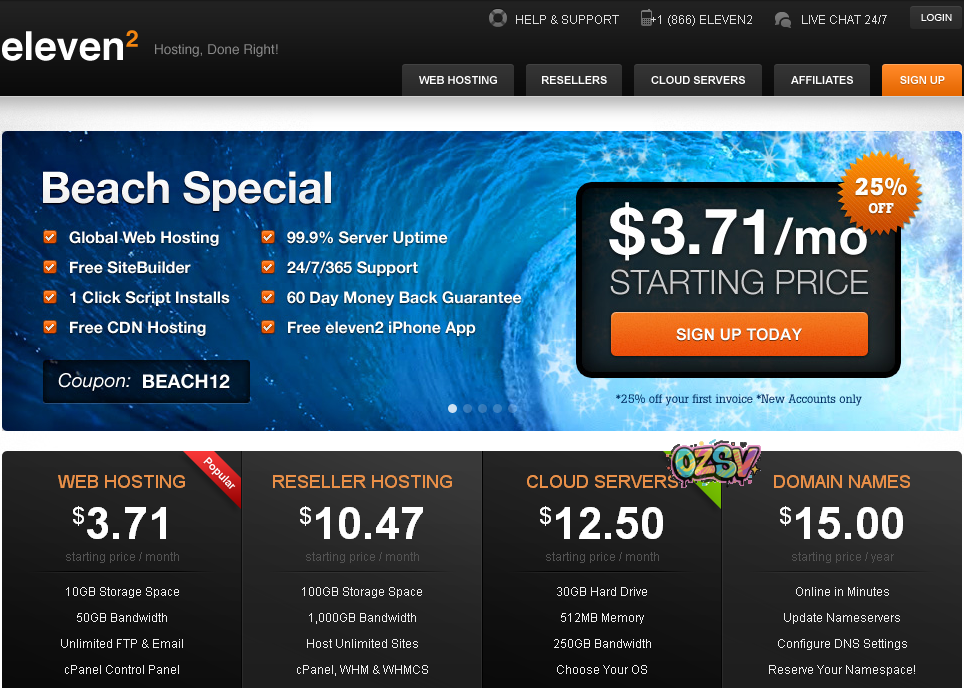Screen dimensions: 964x688
Task: Click the Help & Support lifebuoy icon
Action: coord(497,18)
